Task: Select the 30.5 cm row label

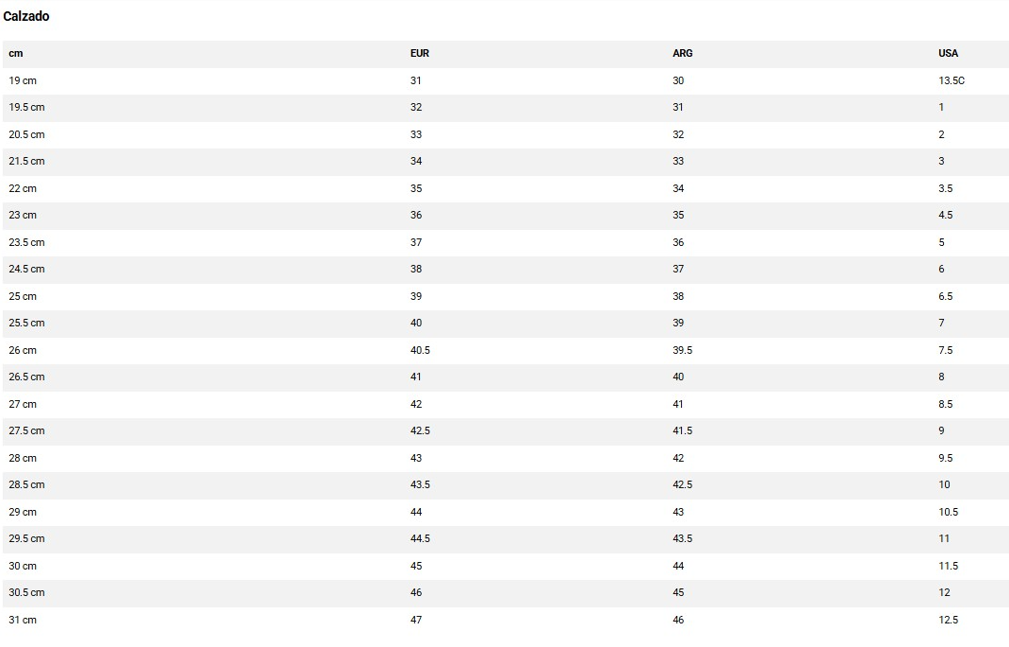Action: click(x=27, y=593)
